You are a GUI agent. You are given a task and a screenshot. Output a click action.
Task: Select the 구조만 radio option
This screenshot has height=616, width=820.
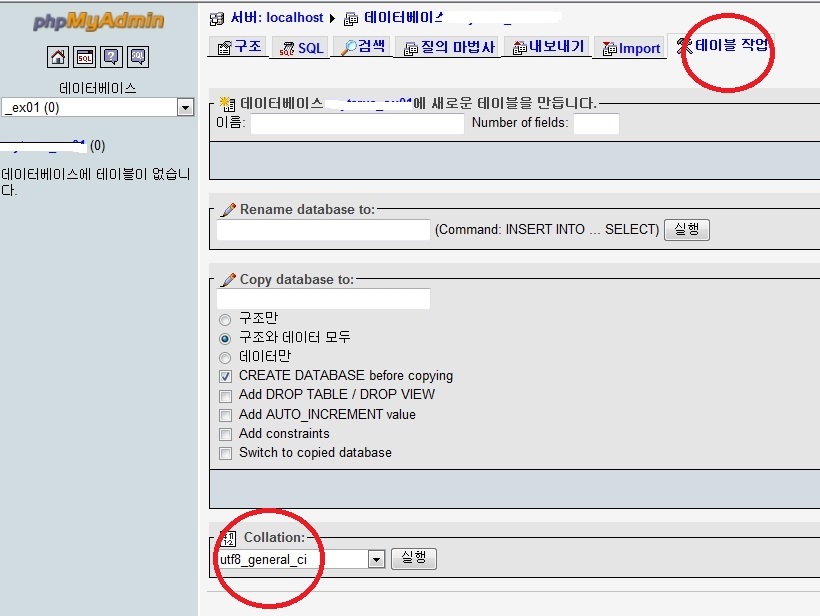pyautogui.click(x=225, y=319)
